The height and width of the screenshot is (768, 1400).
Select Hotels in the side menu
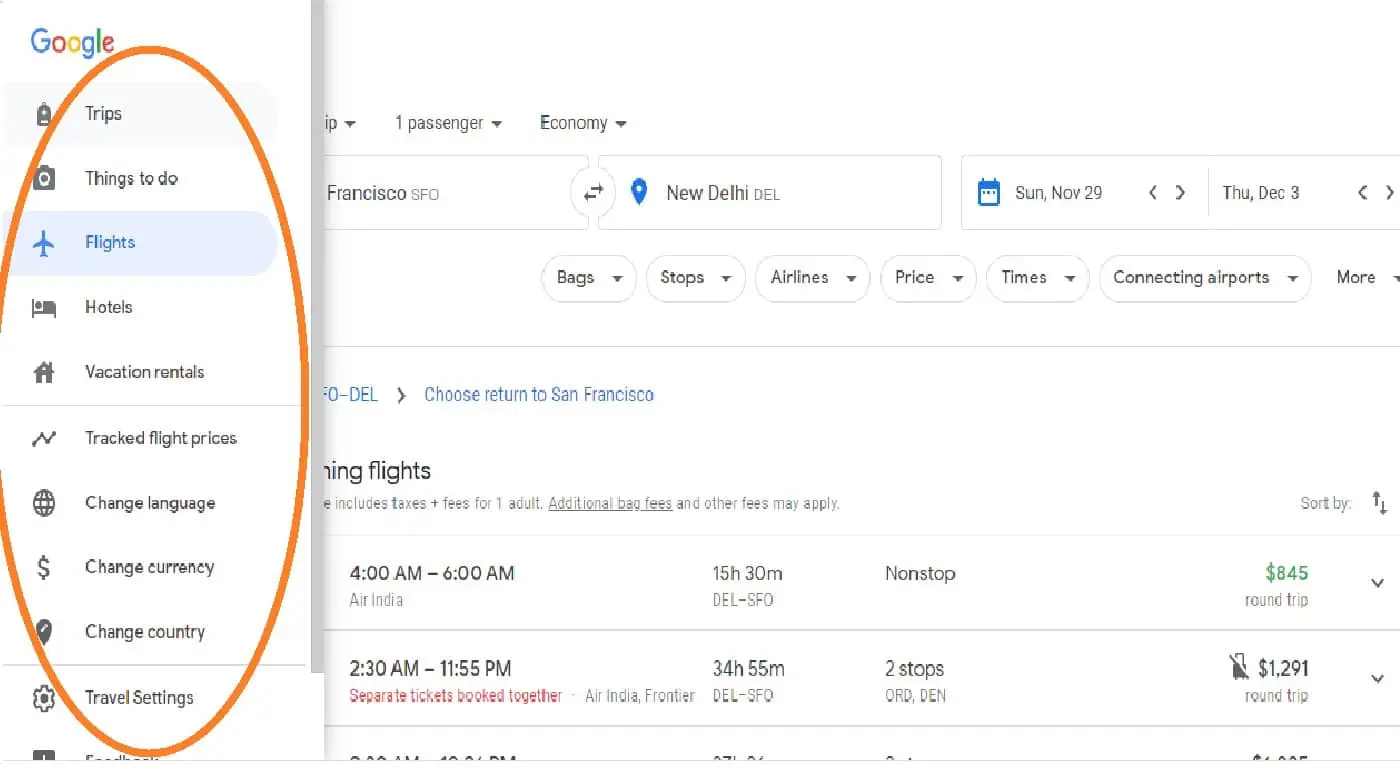(x=138, y=308)
